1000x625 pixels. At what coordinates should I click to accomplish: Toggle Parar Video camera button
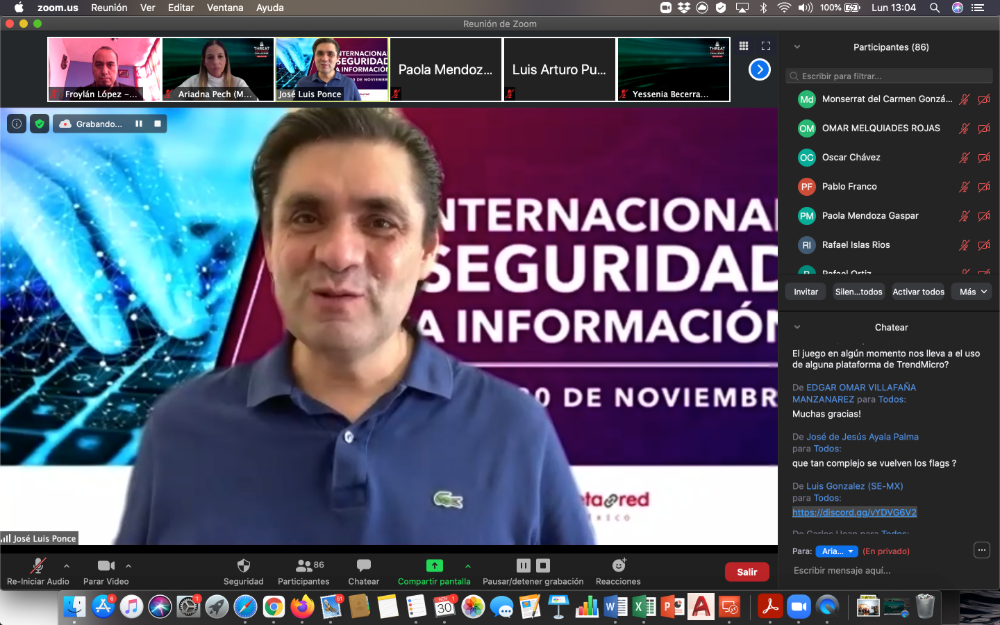tap(106, 566)
